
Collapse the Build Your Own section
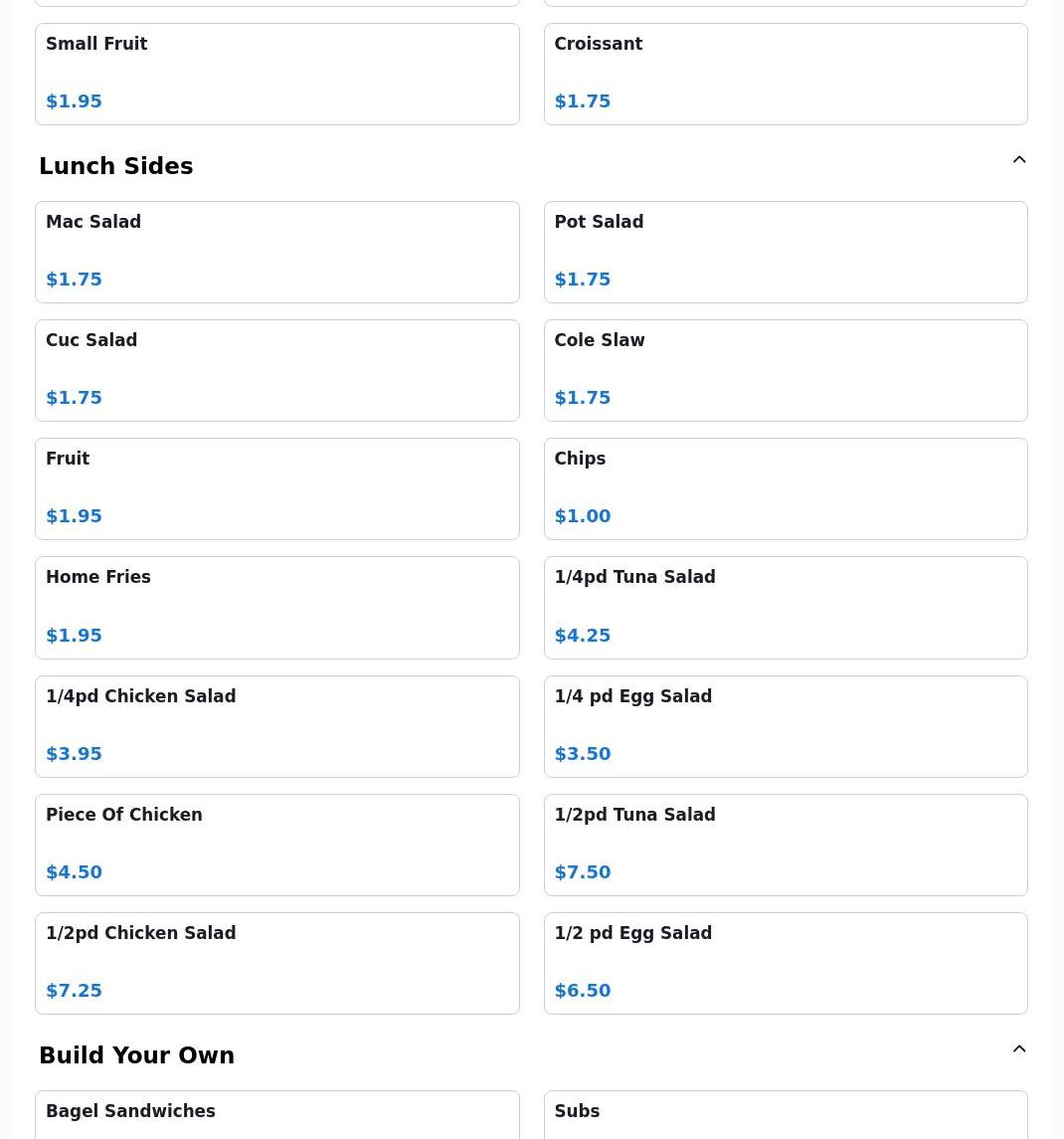[1019, 1048]
